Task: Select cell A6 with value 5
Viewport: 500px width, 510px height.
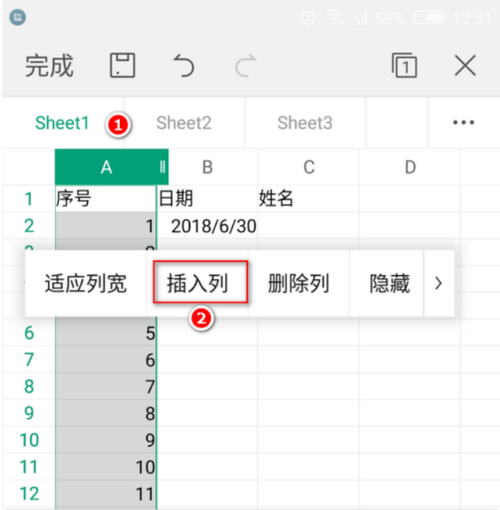Action: tap(106, 333)
